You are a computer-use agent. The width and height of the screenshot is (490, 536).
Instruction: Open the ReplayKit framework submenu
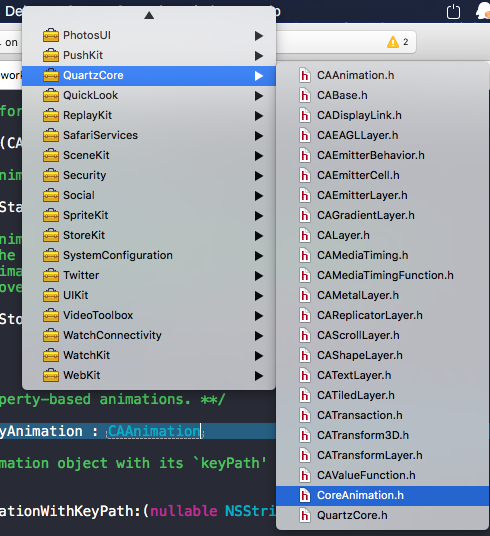point(149,116)
